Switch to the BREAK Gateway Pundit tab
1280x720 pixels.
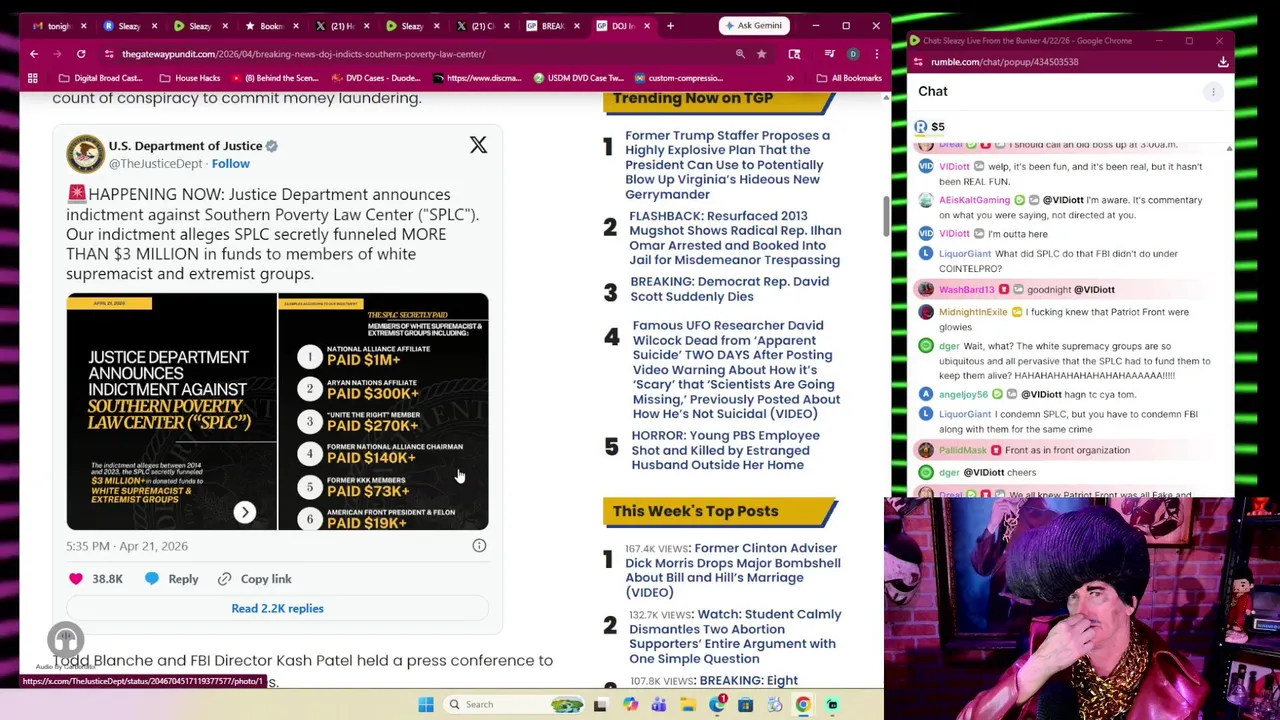(552, 26)
